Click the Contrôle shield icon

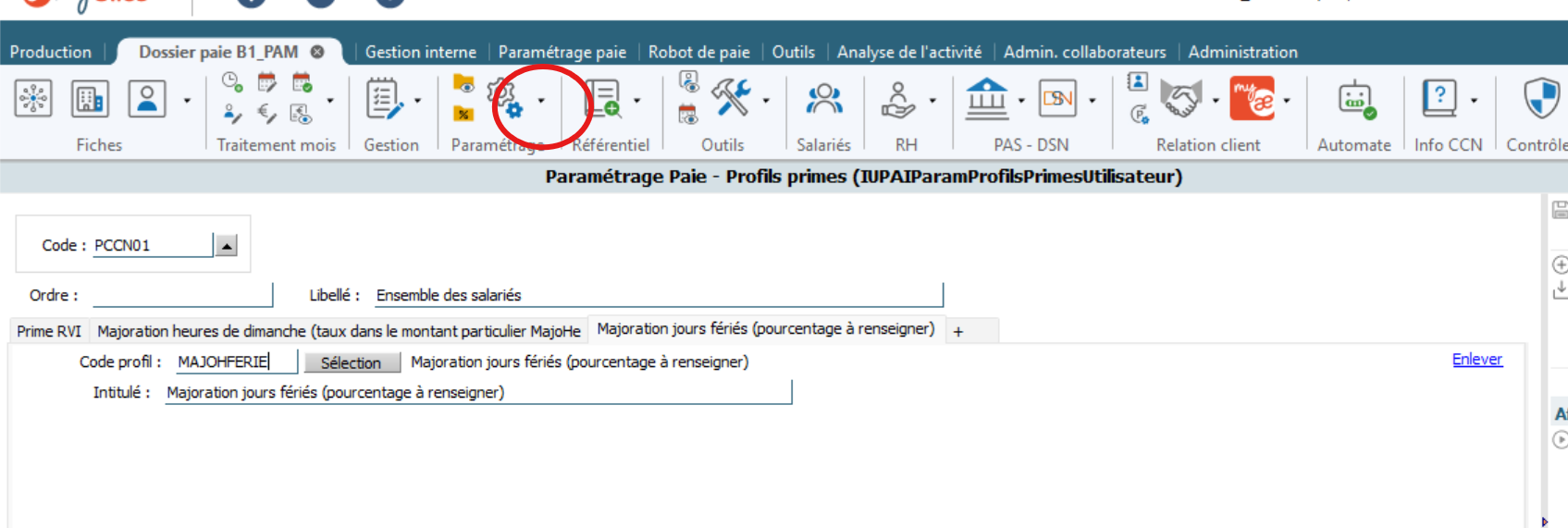coord(1541,99)
